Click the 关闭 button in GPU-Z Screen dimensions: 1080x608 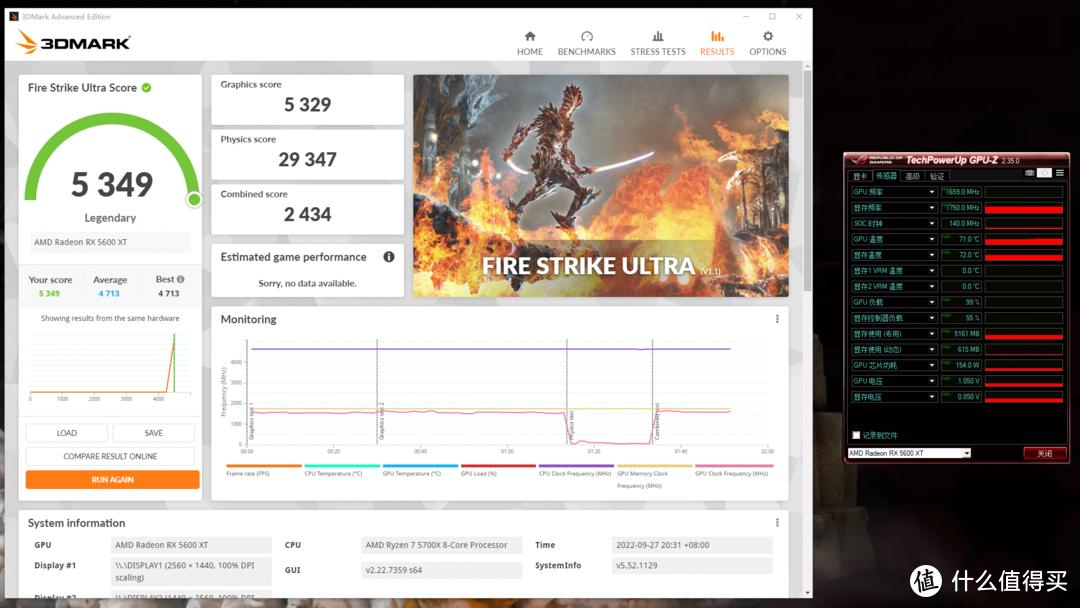pos(1045,453)
